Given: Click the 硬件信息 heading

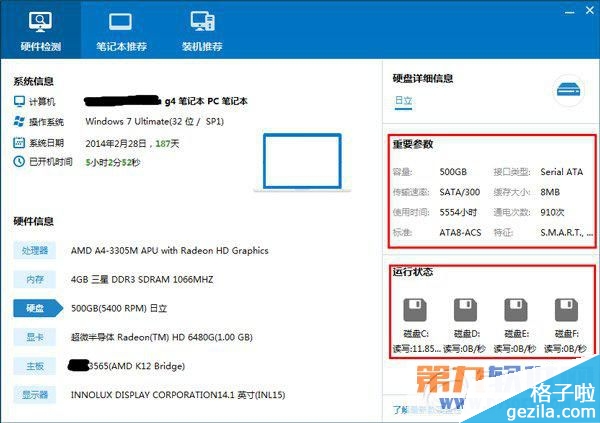Looking at the screenshot, I should 33,221.
